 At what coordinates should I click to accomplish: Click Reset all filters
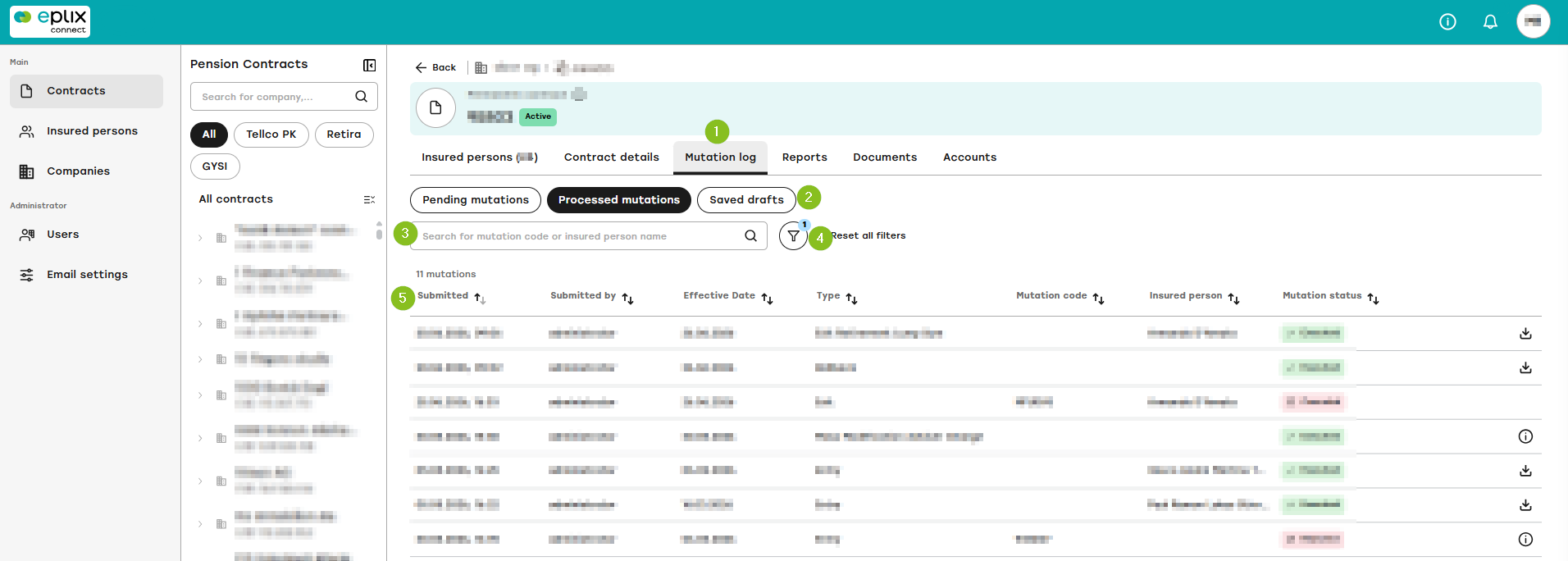tap(868, 236)
